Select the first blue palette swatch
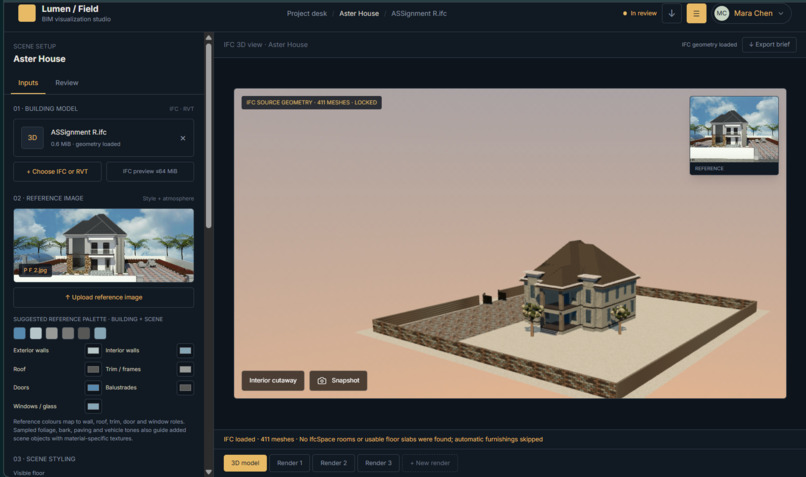 coord(20,333)
